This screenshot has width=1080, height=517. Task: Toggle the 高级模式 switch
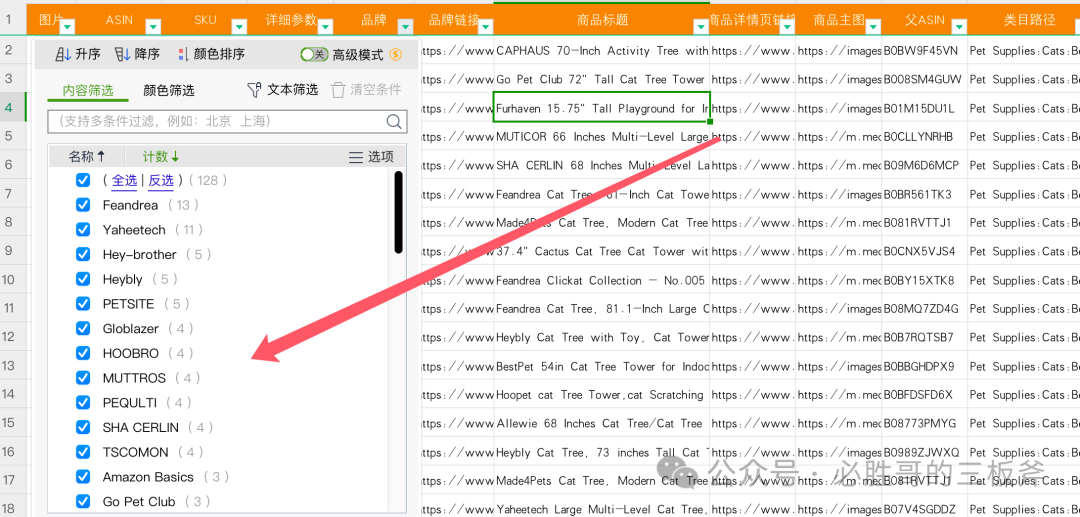[314, 54]
